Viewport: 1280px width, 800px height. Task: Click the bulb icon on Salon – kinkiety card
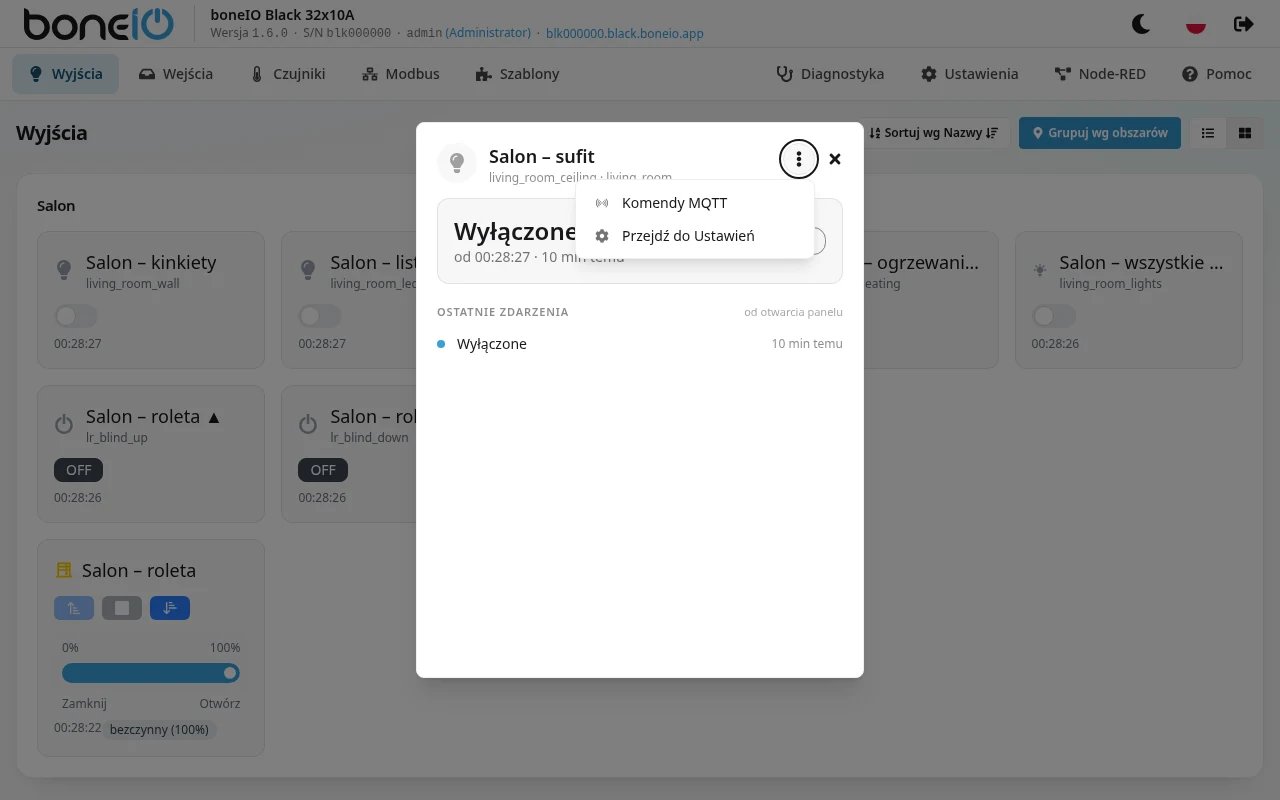64,269
